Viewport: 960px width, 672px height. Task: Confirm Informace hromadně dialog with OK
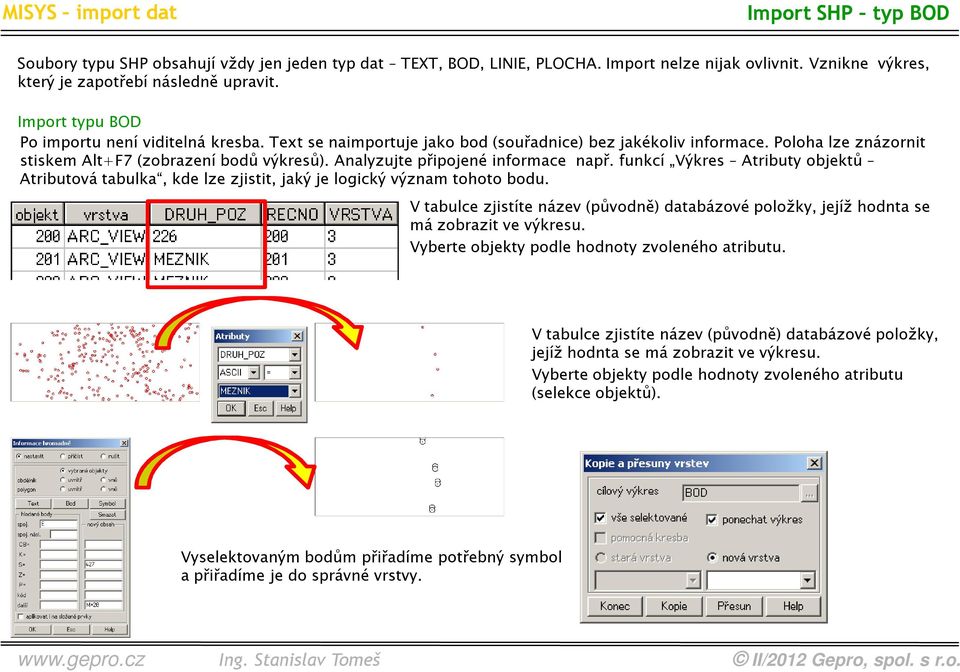[32, 629]
